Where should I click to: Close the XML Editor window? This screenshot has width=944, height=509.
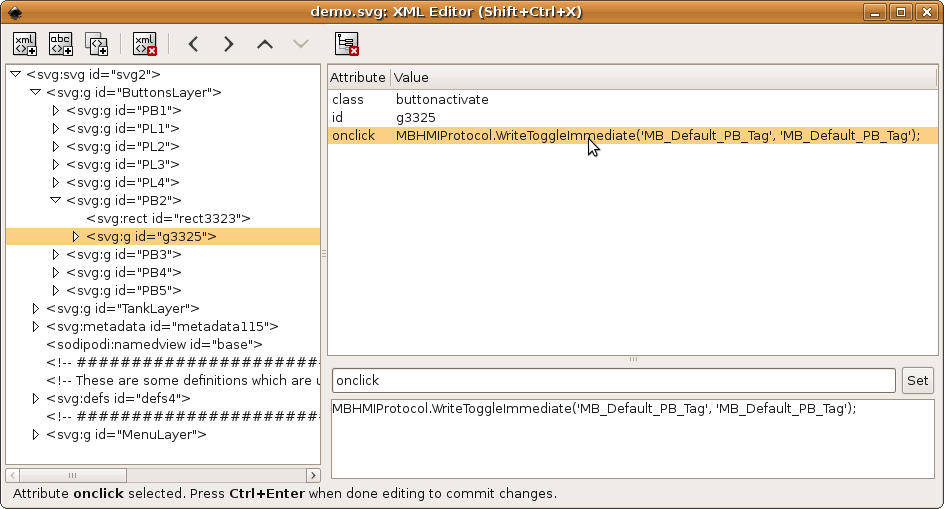coord(927,12)
